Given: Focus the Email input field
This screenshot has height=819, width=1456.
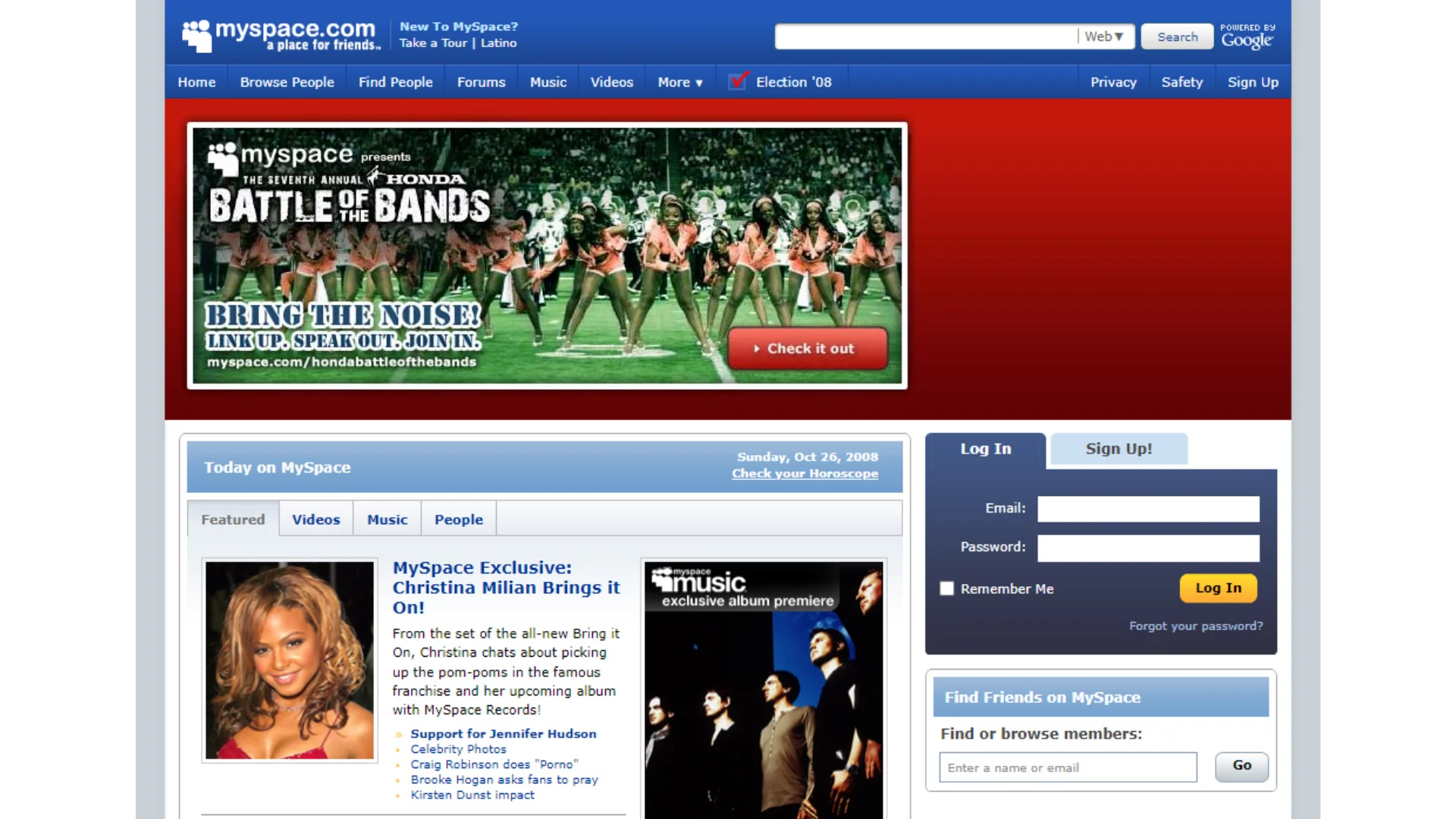Looking at the screenshot, I should (x=1148, y=509).
